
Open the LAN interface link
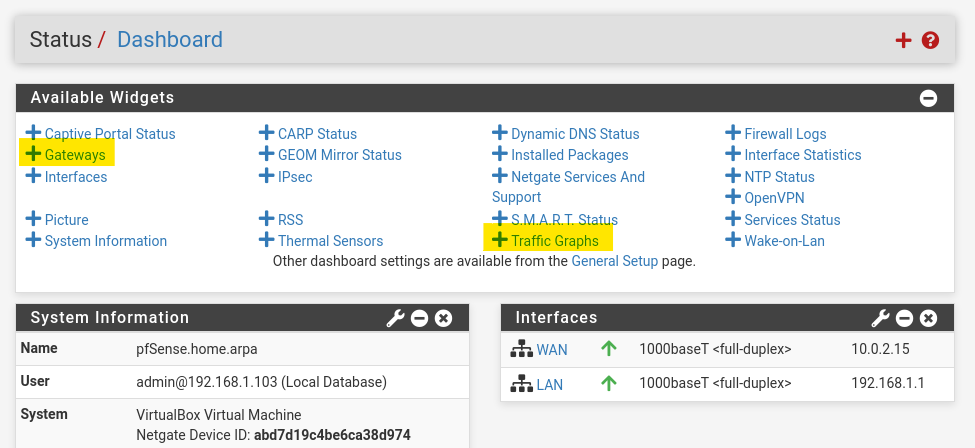550,385
